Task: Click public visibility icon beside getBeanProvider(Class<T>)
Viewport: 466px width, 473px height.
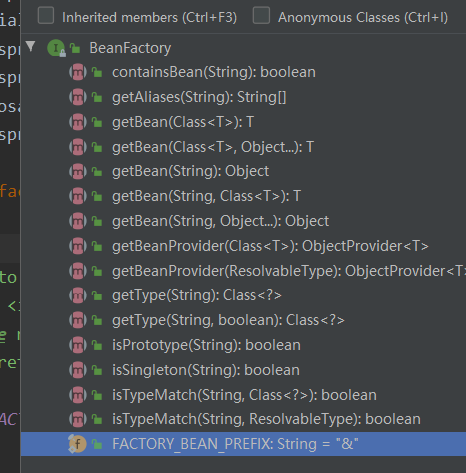Action: point(97,246)
